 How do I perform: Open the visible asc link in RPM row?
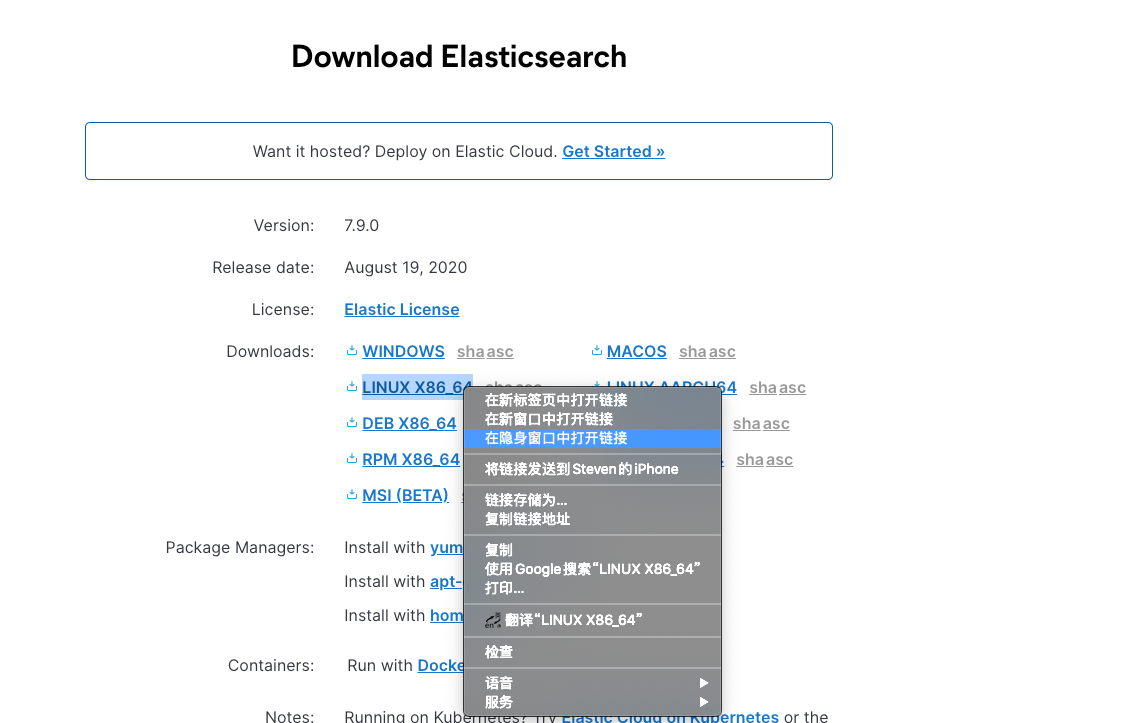click(x=779, y=460)
